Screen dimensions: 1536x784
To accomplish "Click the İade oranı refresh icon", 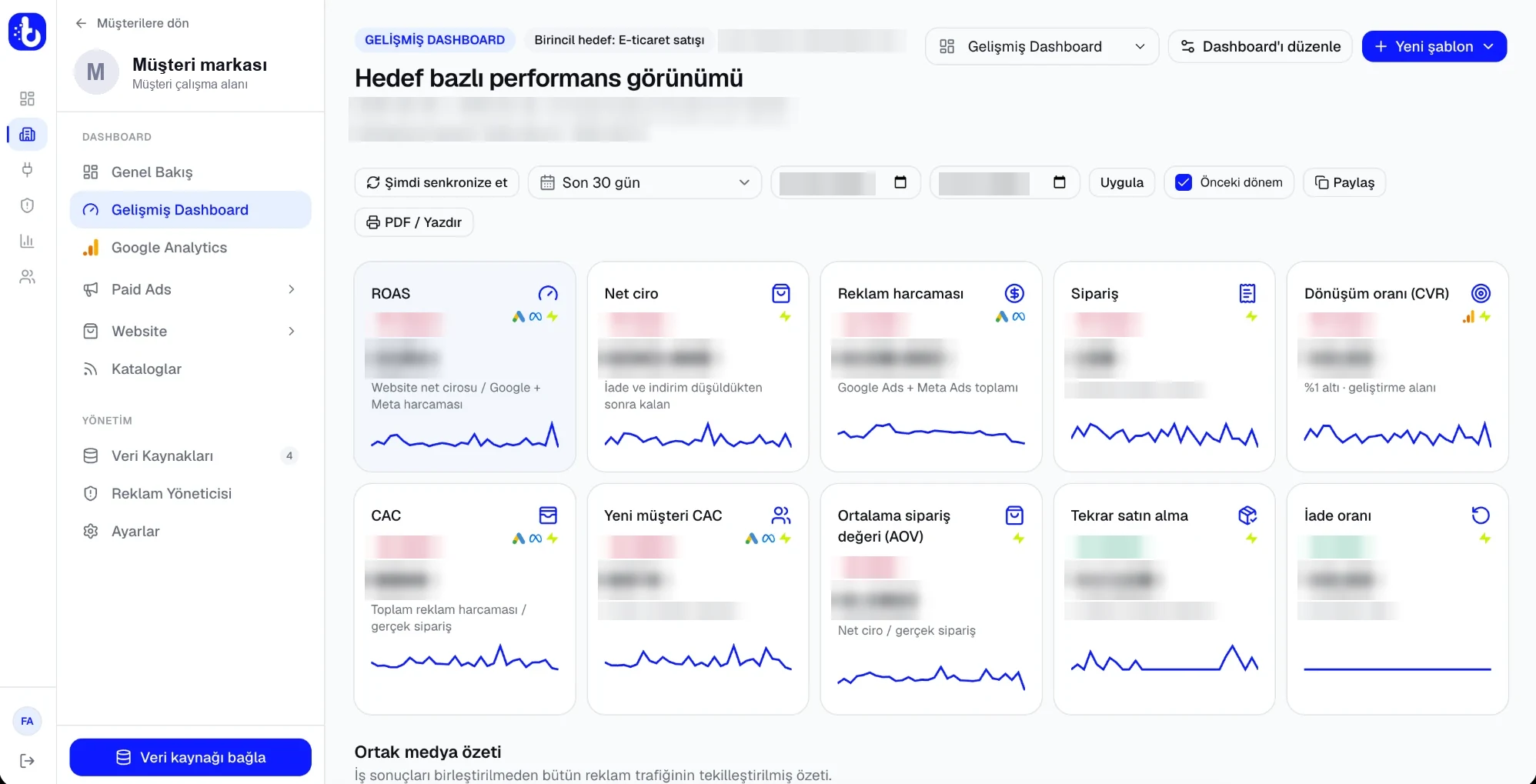I will 1481,515.
